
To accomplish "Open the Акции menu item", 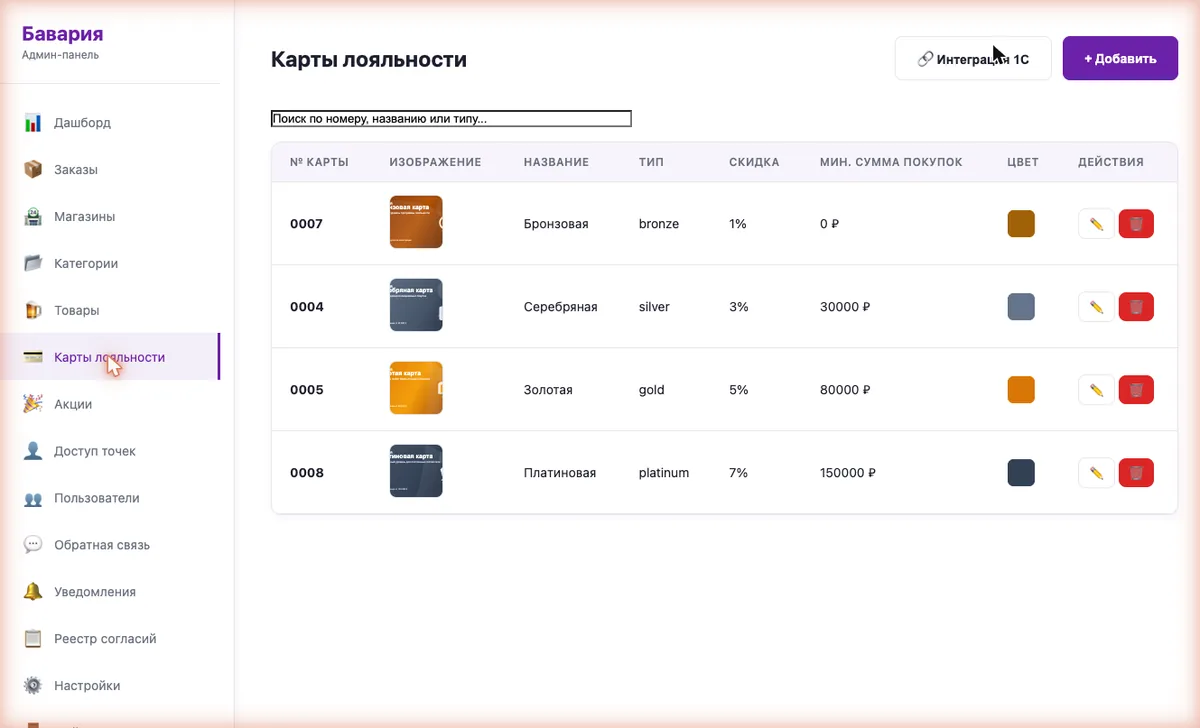I will click(110, 404).
